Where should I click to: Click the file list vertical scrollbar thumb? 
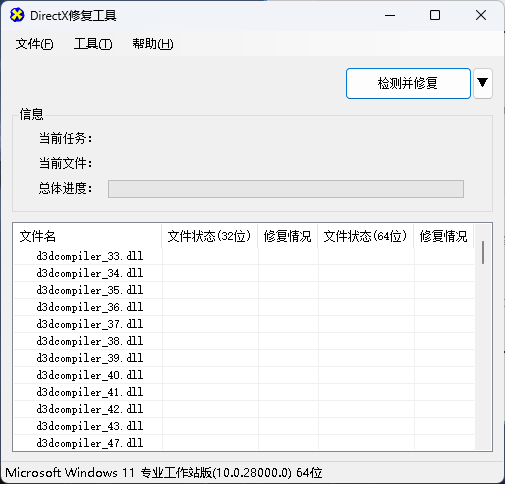[x=483, y=253]
